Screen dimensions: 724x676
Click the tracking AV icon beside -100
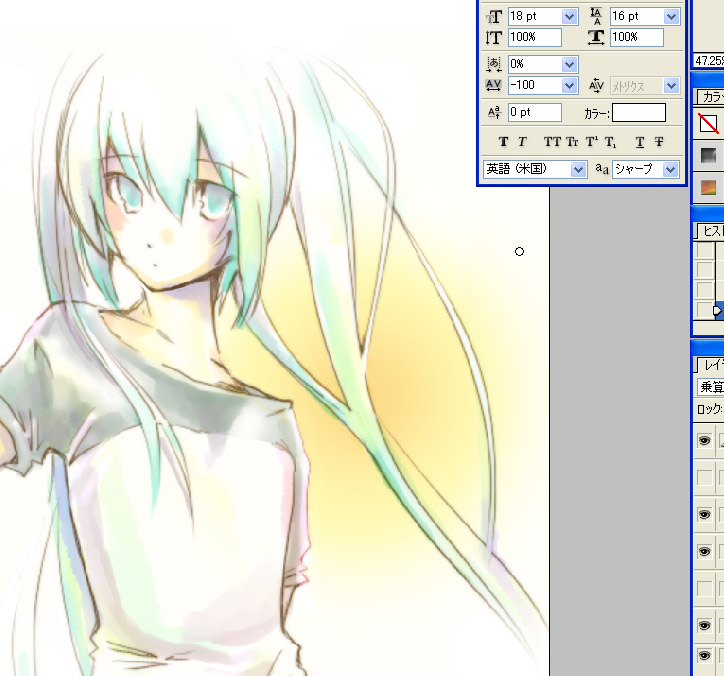point(494,85)
